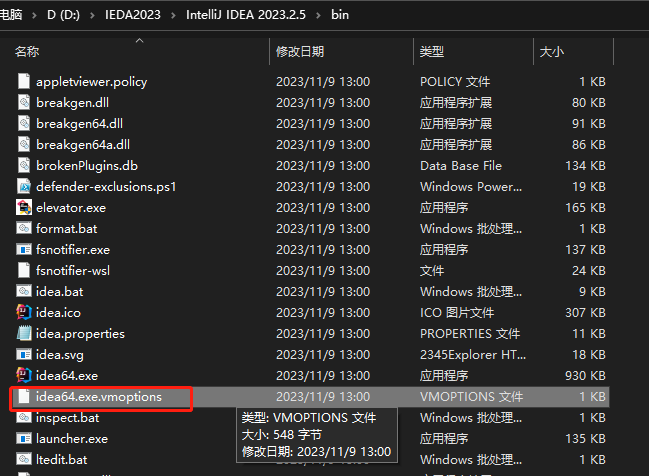
Task: Click the defender-exclusions.ps1 PowerShell icon
Action: tap(24, 187)
